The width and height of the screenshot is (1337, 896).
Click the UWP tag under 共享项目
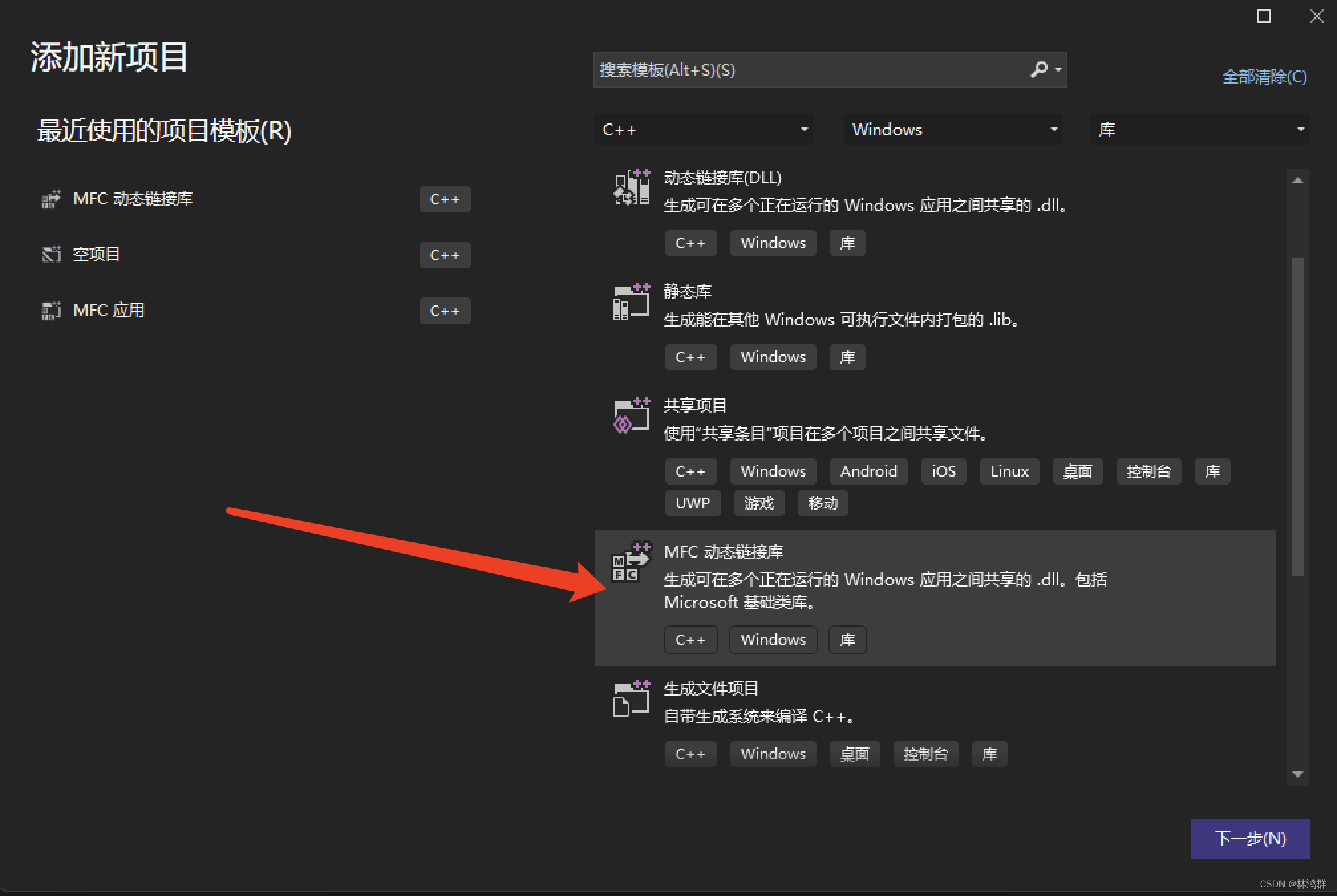(x=692, y=503)
